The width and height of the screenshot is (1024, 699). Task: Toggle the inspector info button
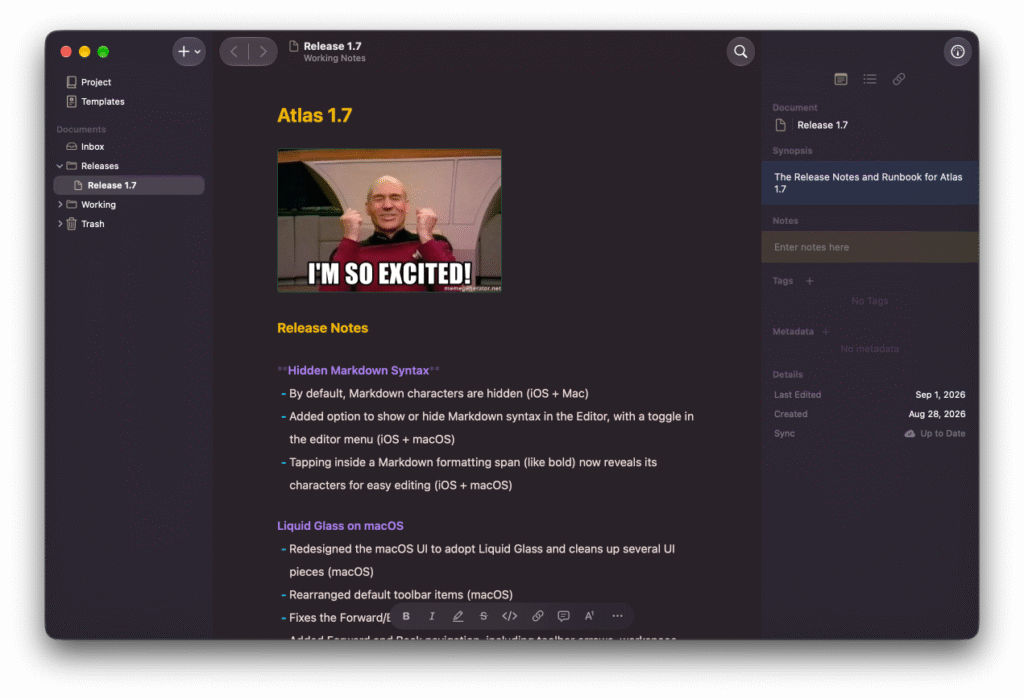(x=957, y=52)
